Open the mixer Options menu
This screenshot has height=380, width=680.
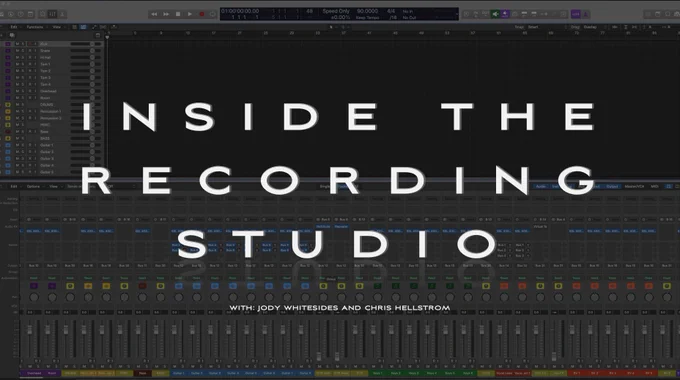(x=33, y=187)
